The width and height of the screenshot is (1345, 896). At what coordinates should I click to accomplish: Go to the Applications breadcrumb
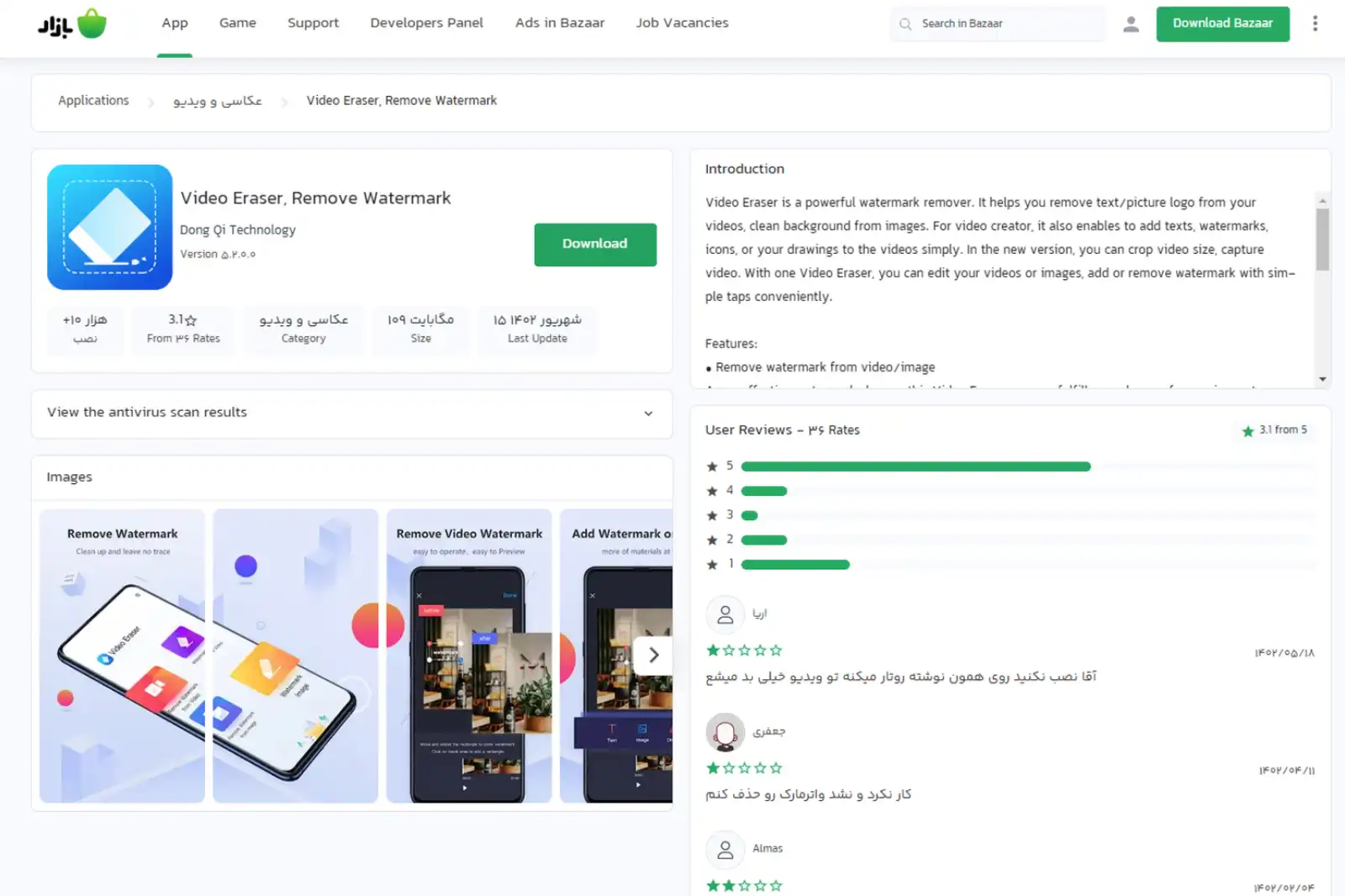[x=93, y=101]
